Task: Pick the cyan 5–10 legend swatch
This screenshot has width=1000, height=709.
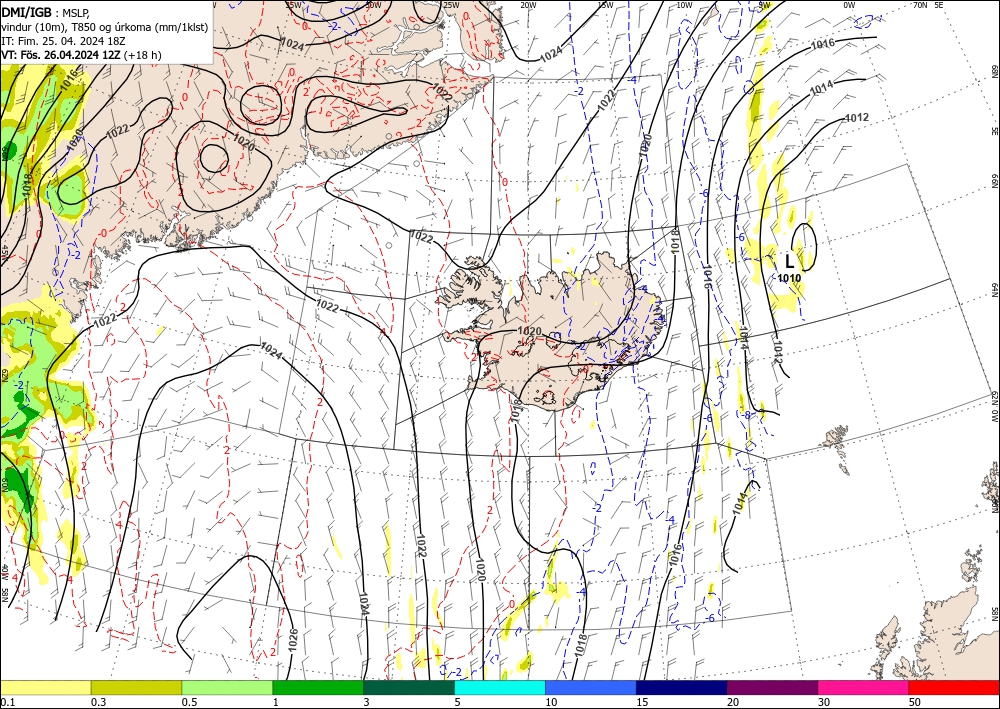Action: (500, 687)
